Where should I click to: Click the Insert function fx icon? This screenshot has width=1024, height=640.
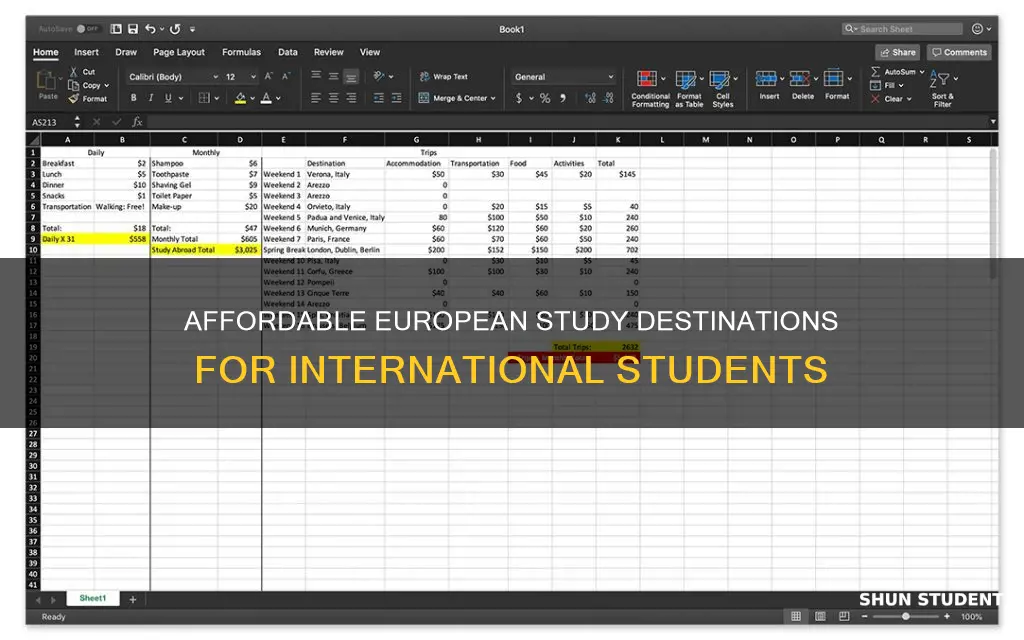pyautogui.click(x=137, y=121)
